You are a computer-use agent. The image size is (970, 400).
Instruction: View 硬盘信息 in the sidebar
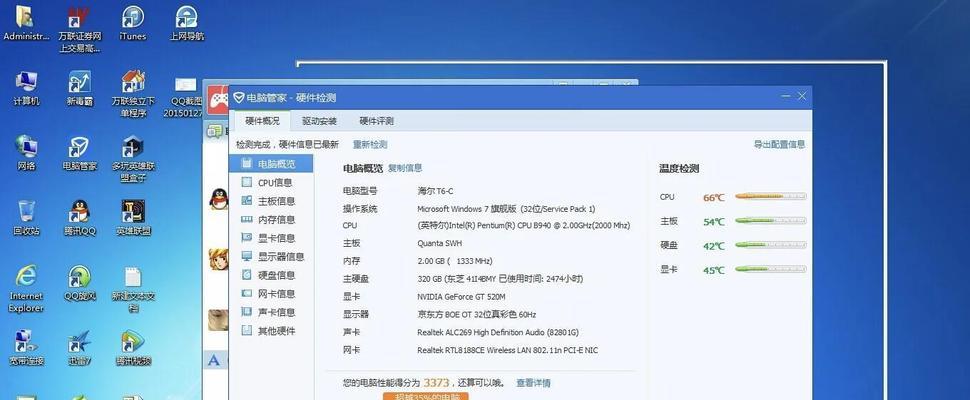[x=271, y=275]
